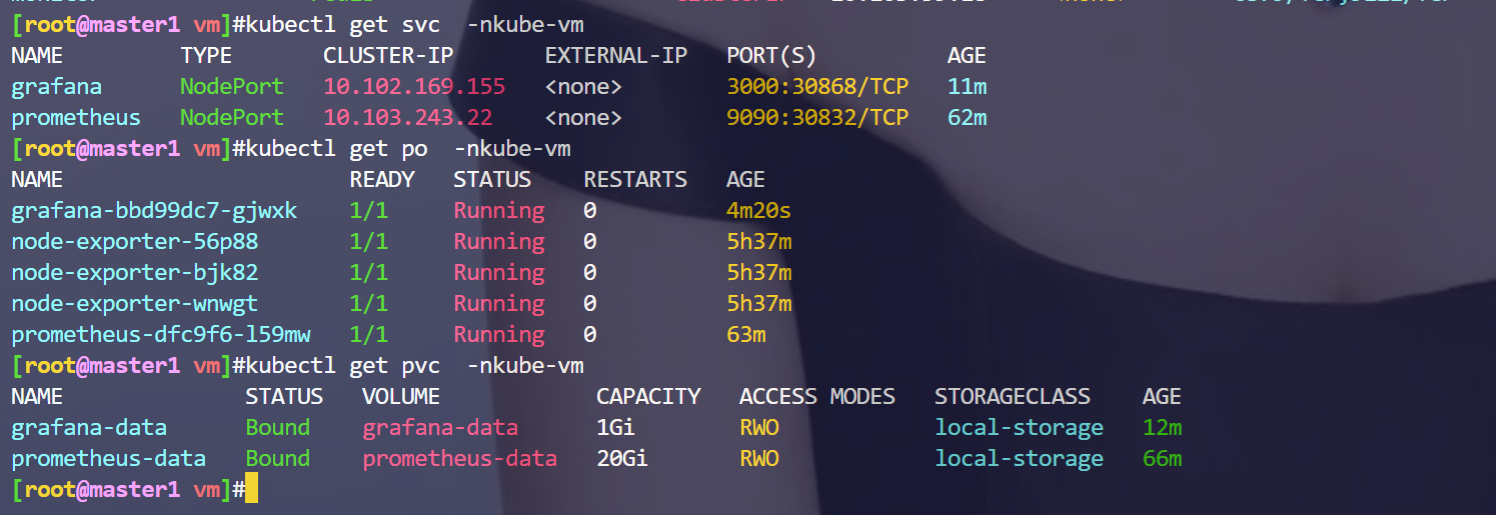The width and height of the screenshot is (1496, 515).
Task: Click the prometheus-data volume name
Action: (459, 459)
